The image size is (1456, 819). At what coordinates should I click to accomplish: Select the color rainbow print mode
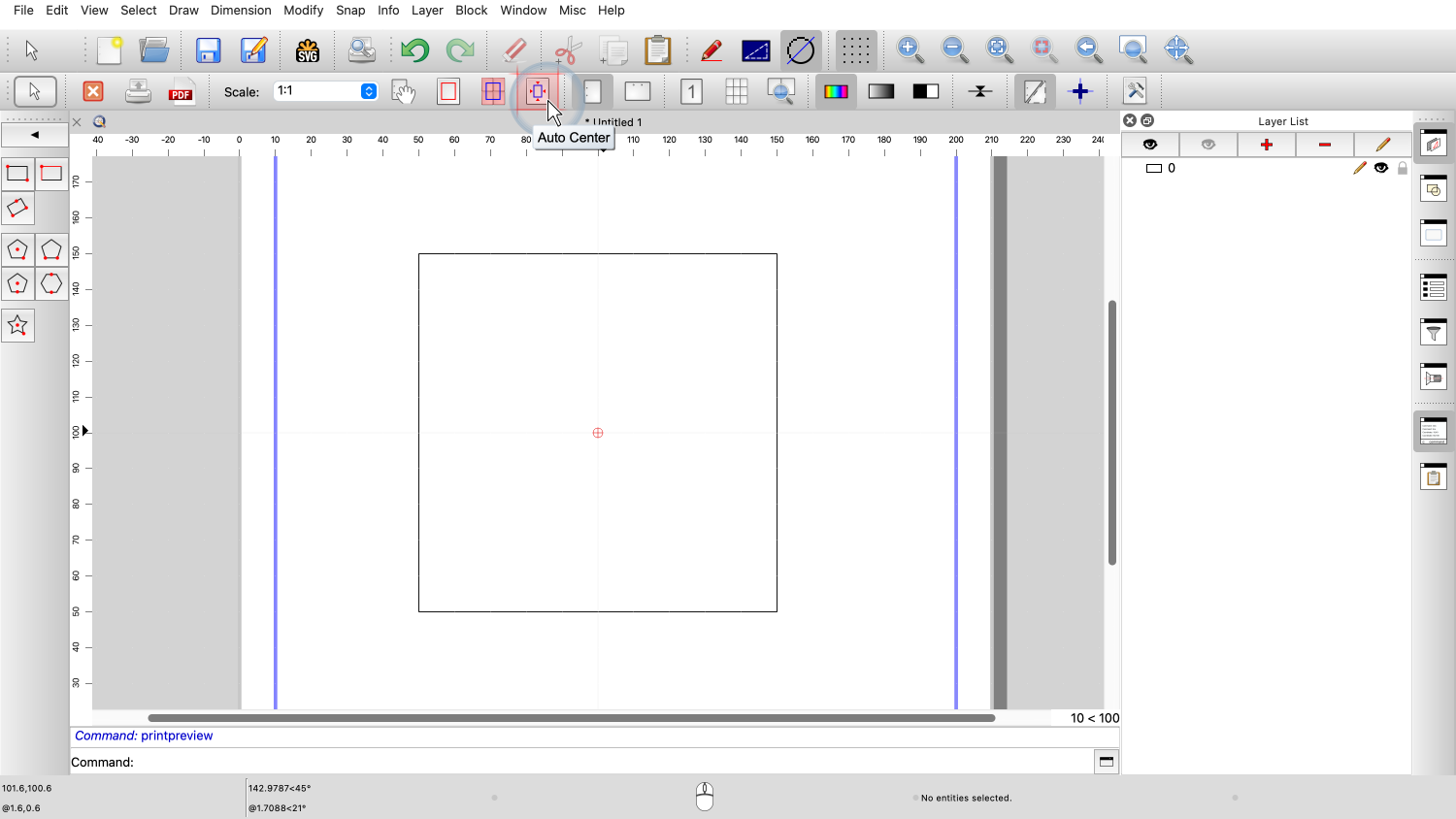836,92
